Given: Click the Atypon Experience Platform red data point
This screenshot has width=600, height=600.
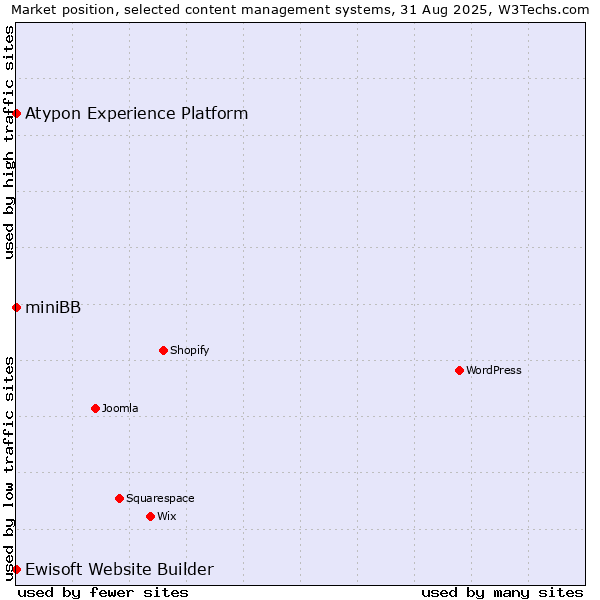Looking at the screenshot, I should point(16,114).
